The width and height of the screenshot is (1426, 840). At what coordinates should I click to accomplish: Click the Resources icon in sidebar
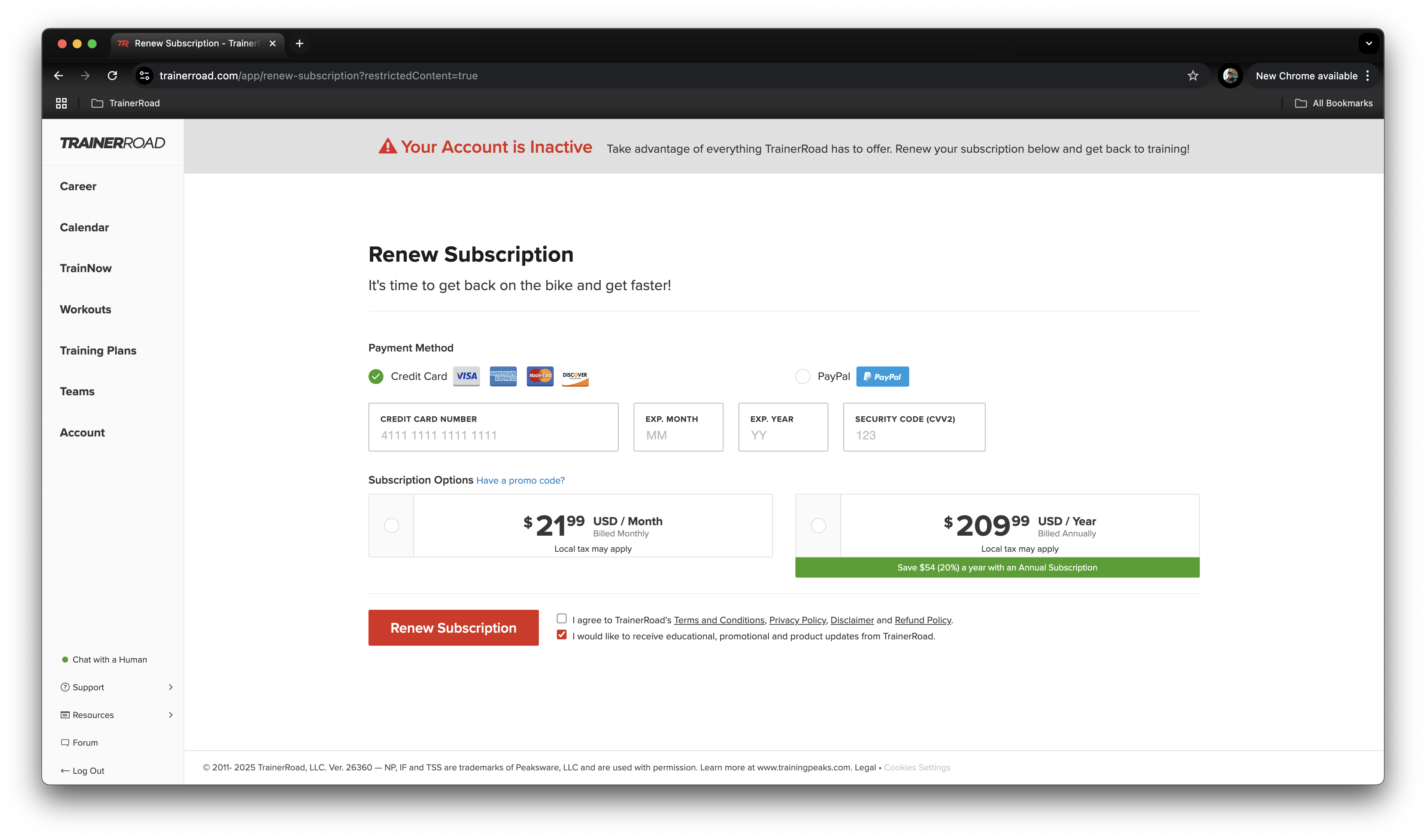click(x=65, y=715)
